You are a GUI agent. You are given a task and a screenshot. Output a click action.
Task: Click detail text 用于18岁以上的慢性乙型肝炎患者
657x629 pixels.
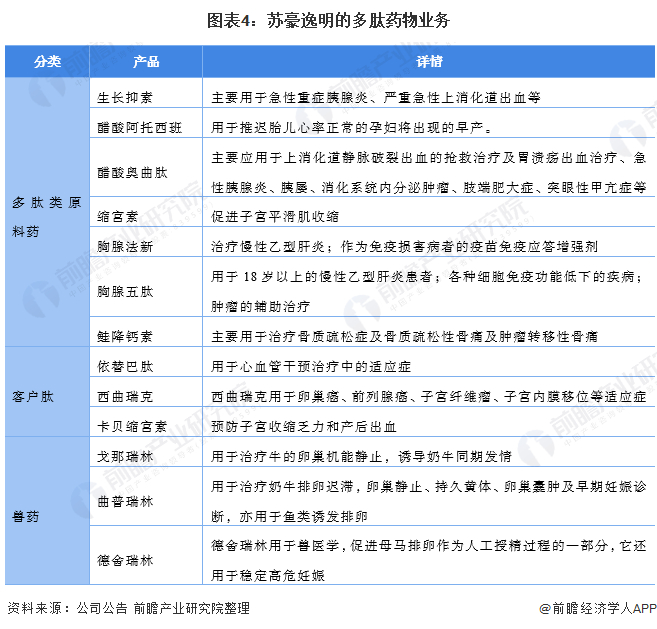pyautogui.click(x=321, y=277)
